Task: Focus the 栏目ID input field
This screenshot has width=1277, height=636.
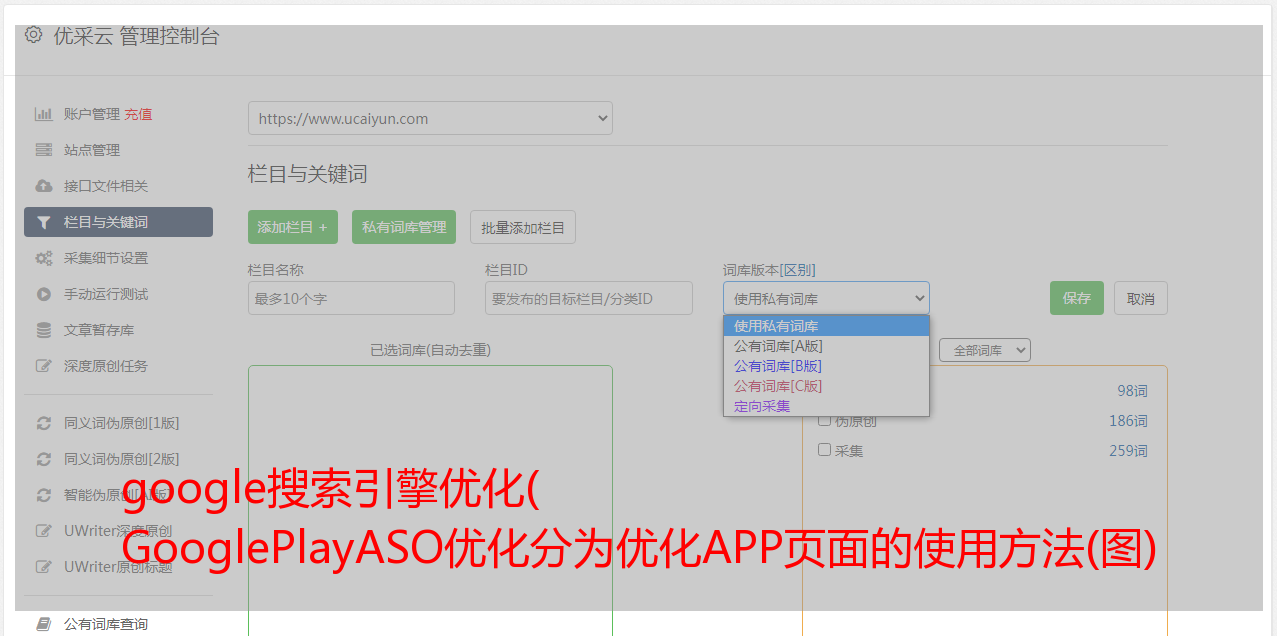Action: (x=589, y=298)
